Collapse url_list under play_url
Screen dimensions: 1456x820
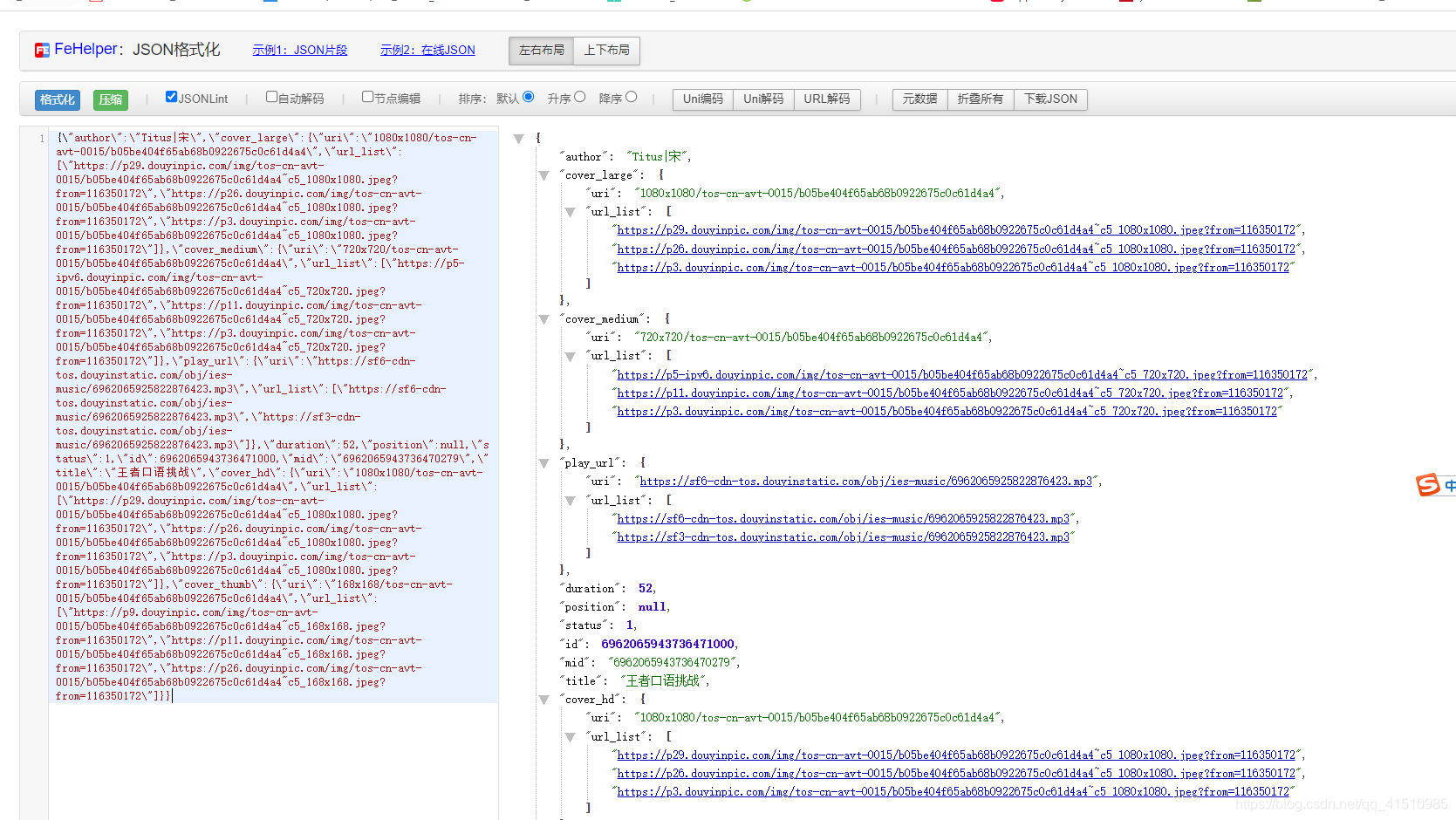point(570,501)
